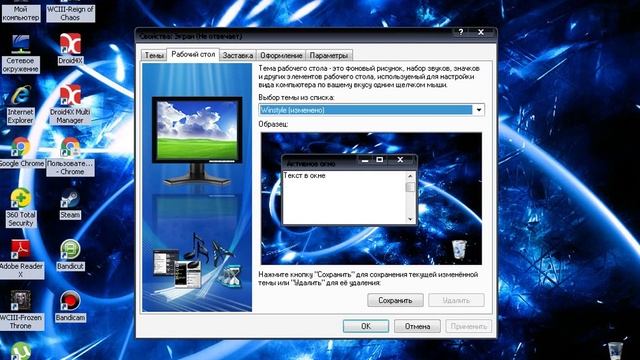Click the Текст в окне sample text

304,176
